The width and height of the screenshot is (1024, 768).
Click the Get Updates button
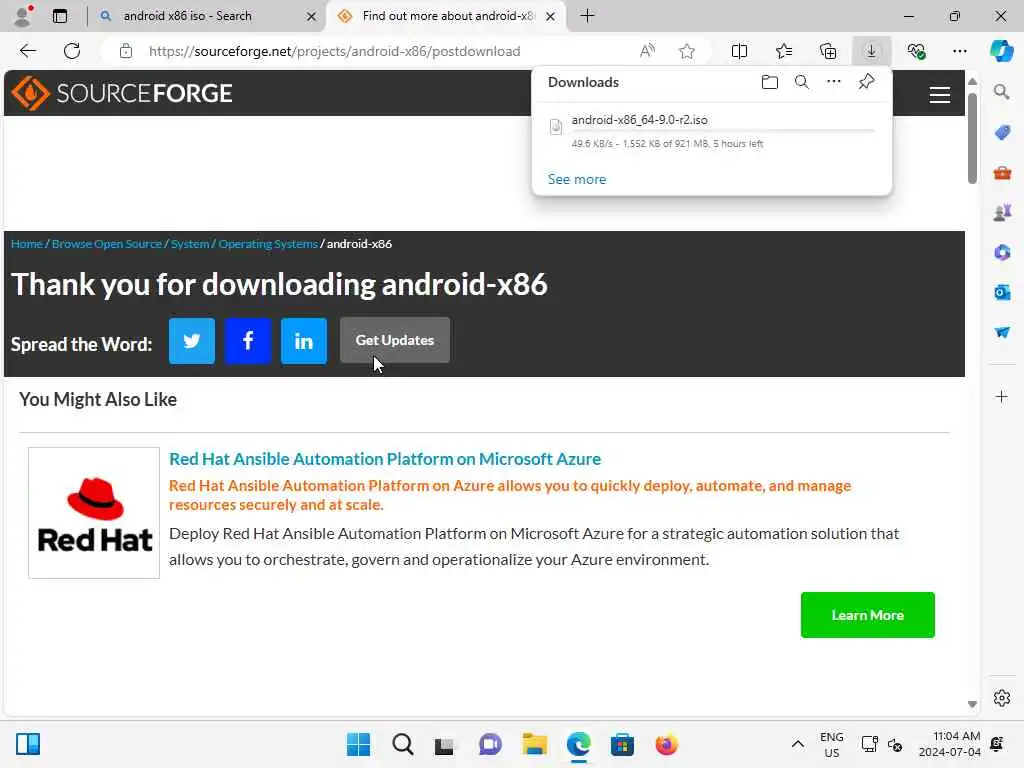coord(394,340)
